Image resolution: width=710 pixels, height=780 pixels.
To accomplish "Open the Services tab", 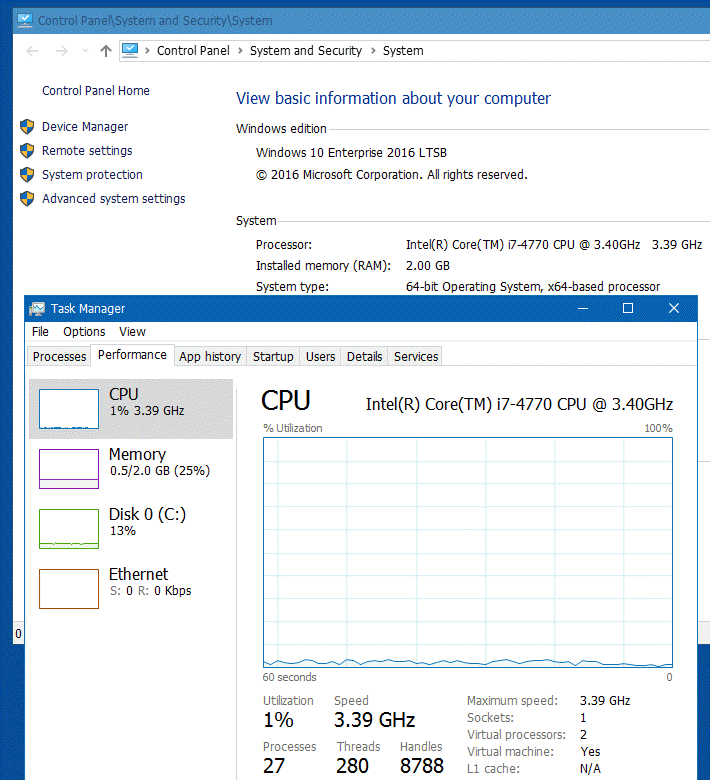I will tap(416, 356).
